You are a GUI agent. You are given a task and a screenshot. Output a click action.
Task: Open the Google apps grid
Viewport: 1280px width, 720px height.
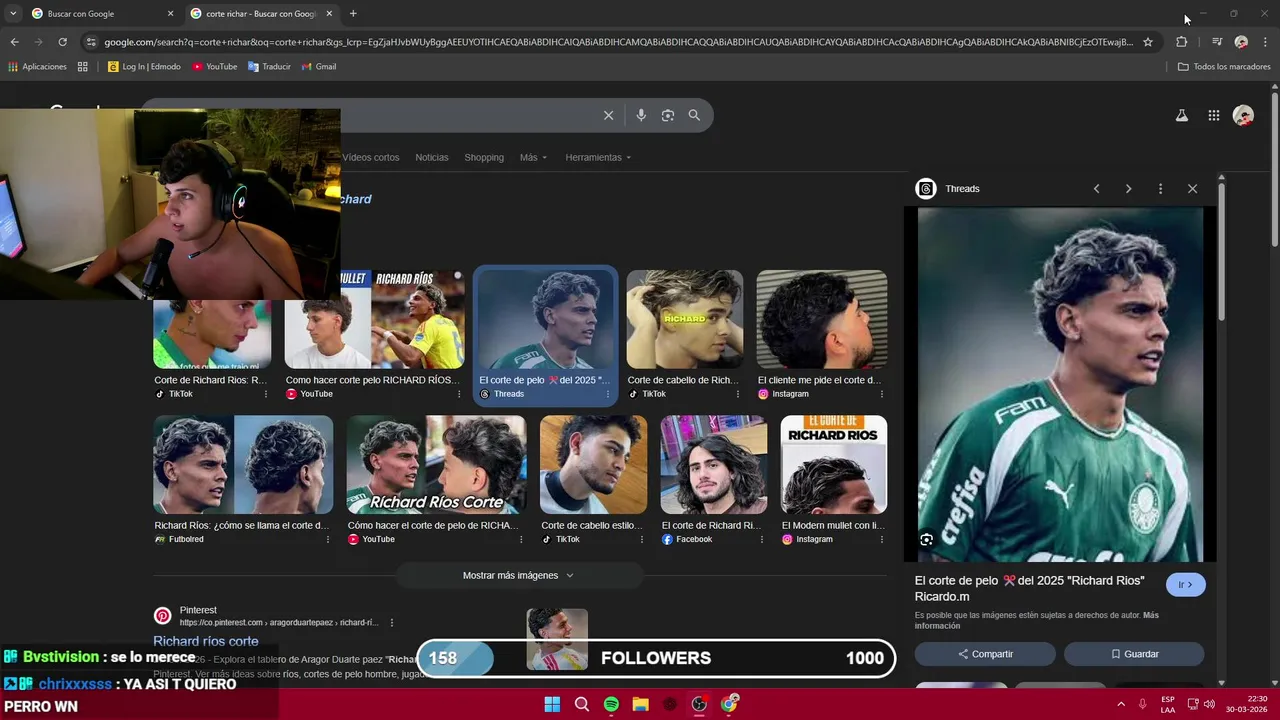pyautogui.click(x=1213, y=115)
